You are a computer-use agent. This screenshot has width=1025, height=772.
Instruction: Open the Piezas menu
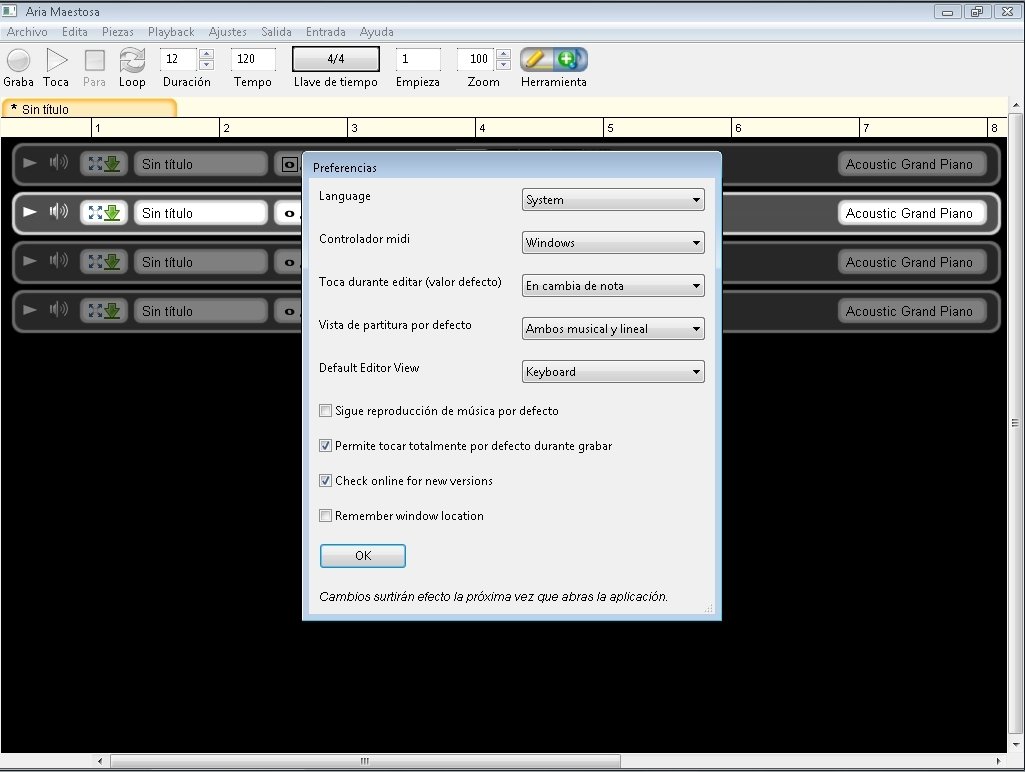[x=118, y=32]
